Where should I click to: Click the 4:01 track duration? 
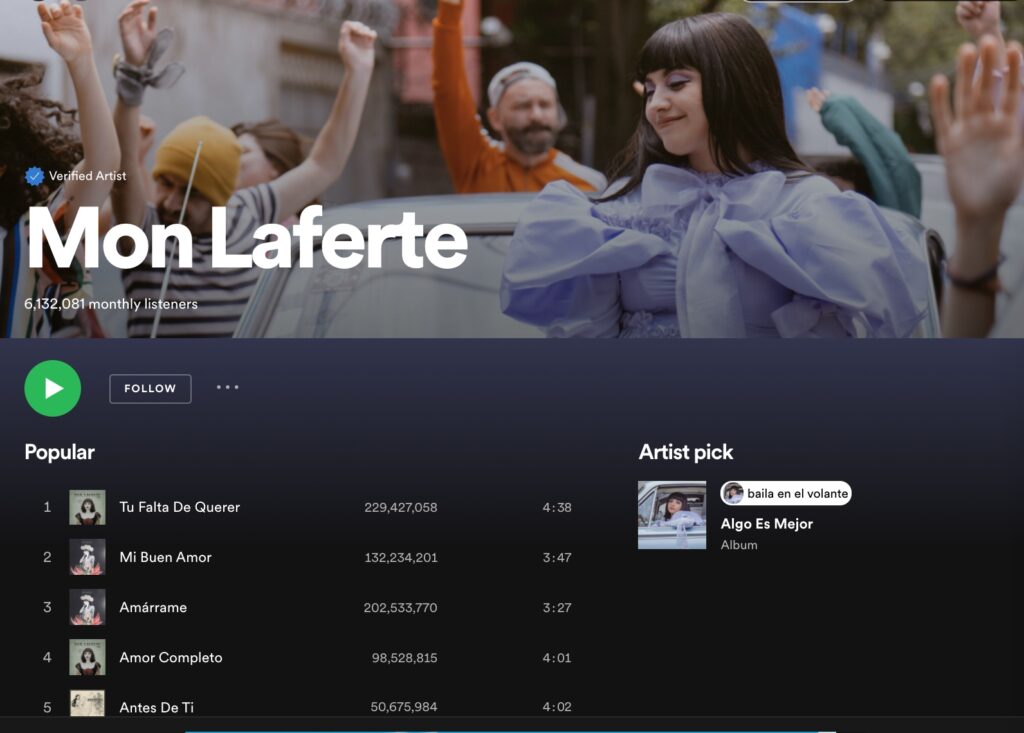pyautogui.click(x=557, y=658)
